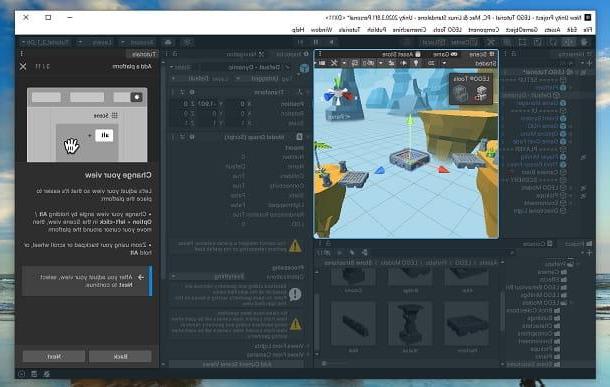Click Add Current Scene Views button
Viewport: 610px width, 387px height.
(237, 364)
